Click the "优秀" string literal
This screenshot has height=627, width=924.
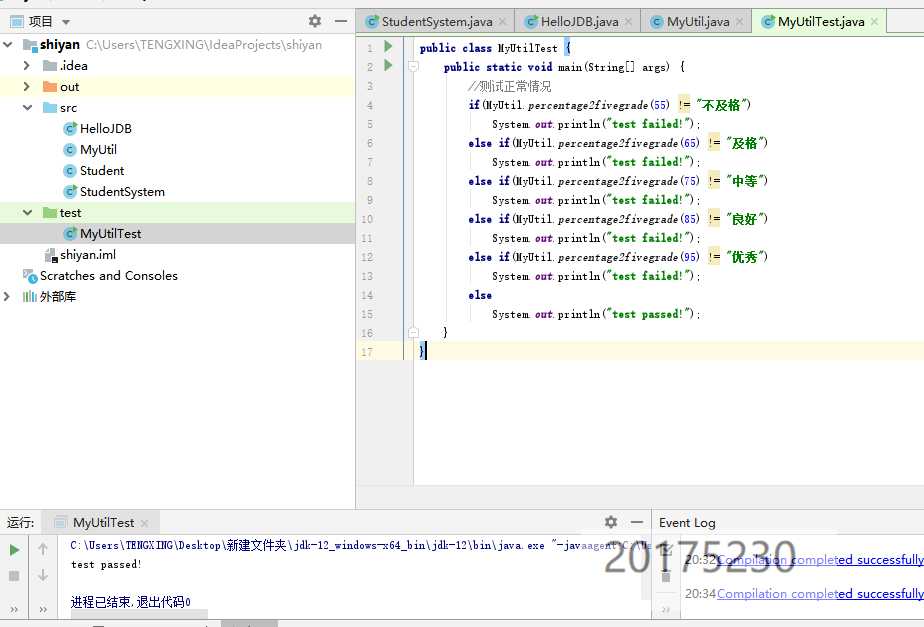click(744, 257)
